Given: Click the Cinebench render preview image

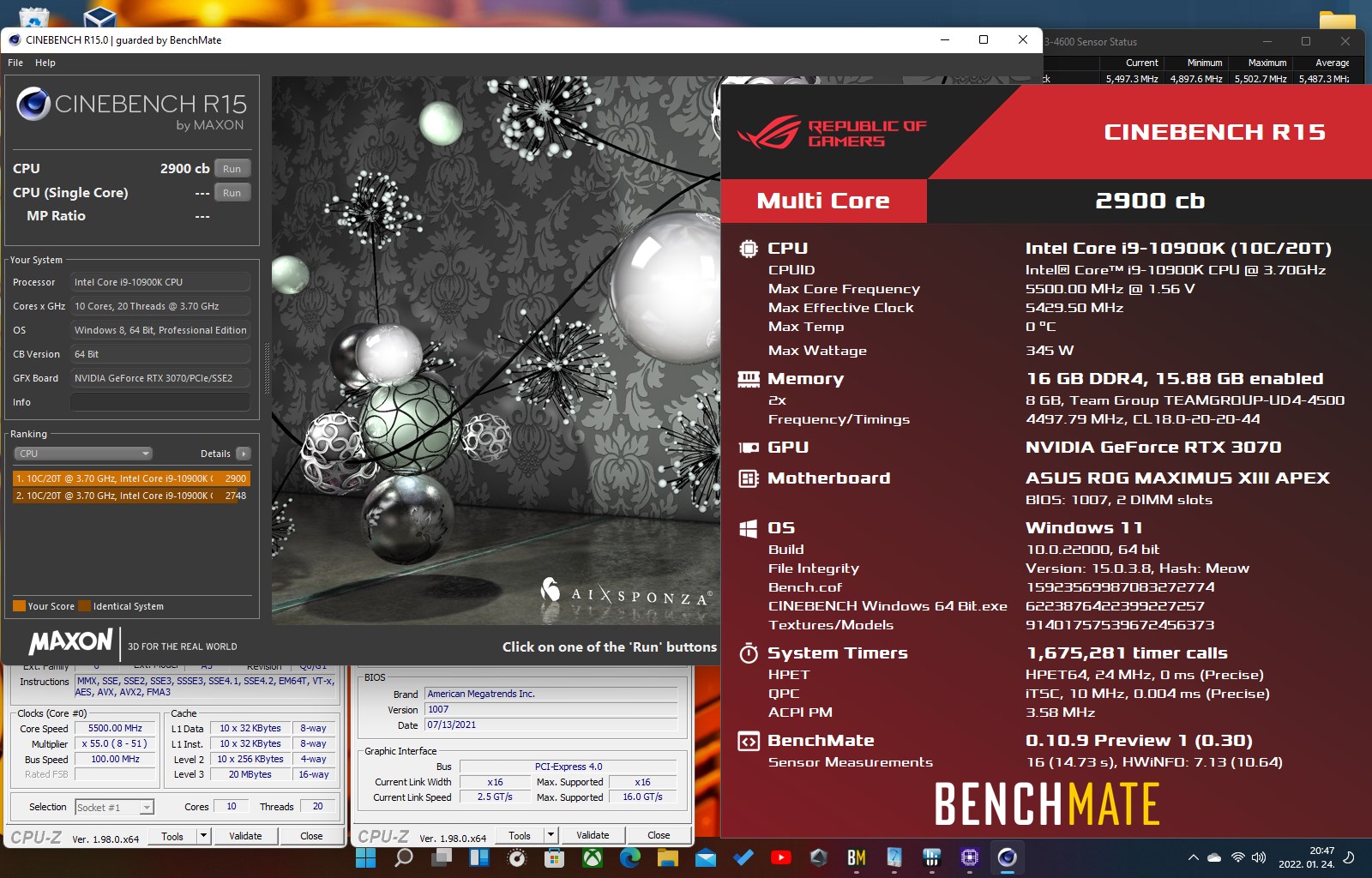Looking at the screenshot, I should coord(496,351).
